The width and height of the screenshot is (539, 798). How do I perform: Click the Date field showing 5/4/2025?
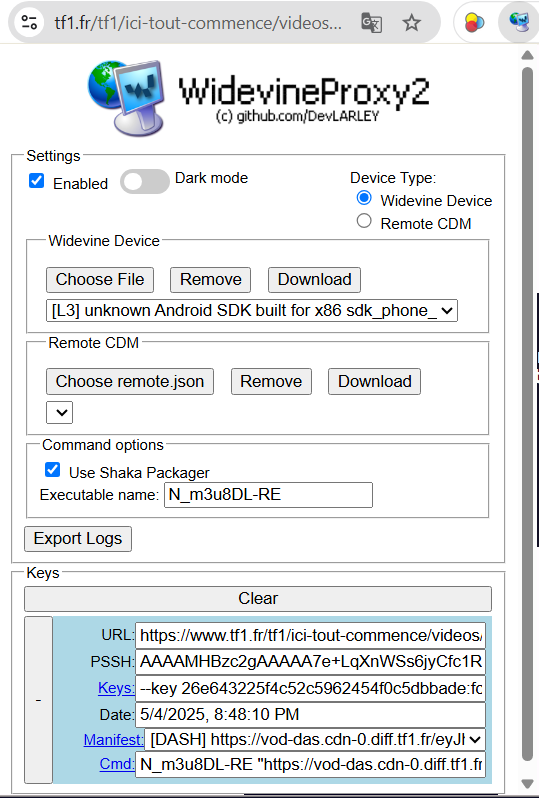(x=310, y=715)
